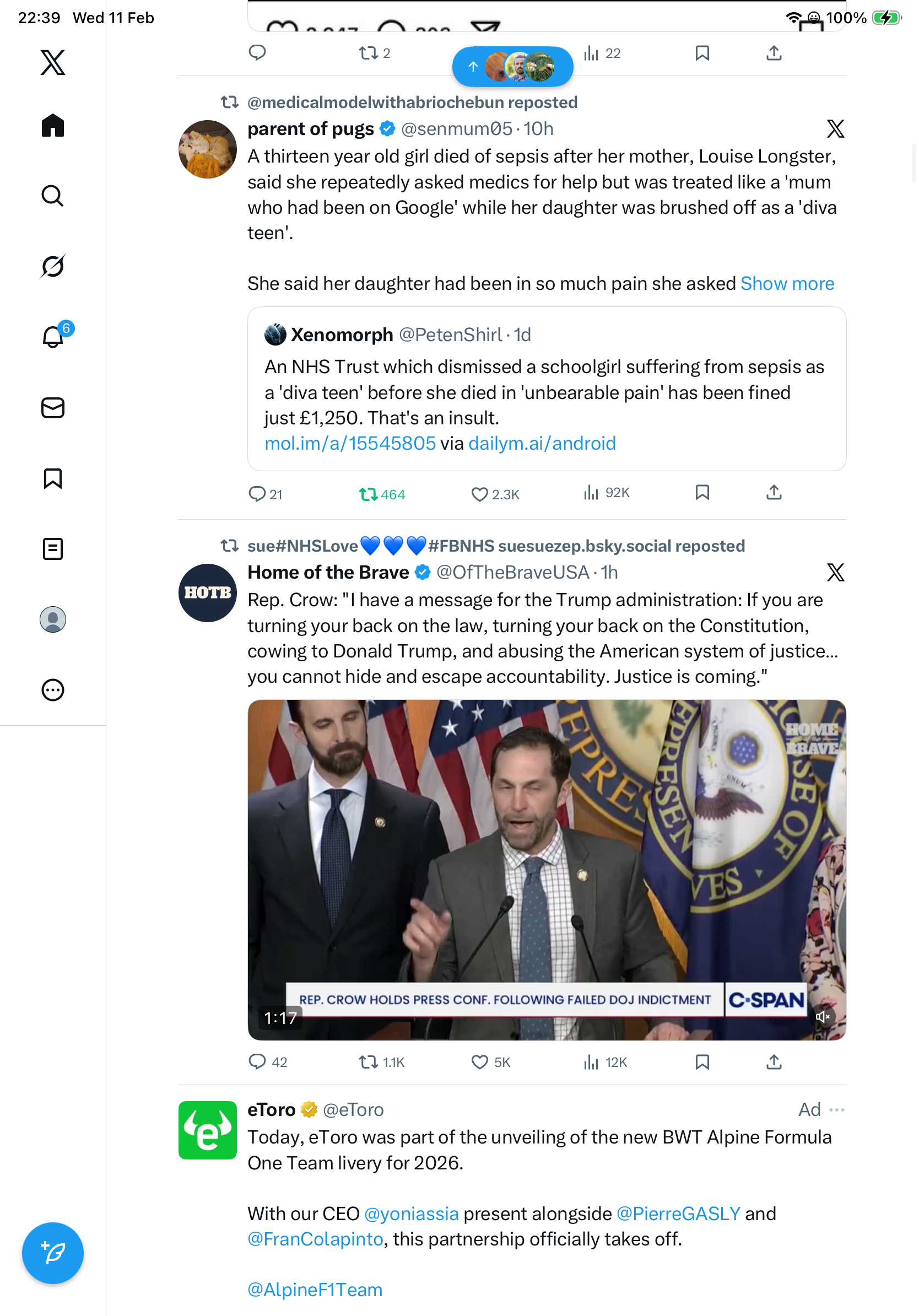The image size is (919, 1316).
Task: Unmute the Rep. Crow video
Action: (823, 1017)
